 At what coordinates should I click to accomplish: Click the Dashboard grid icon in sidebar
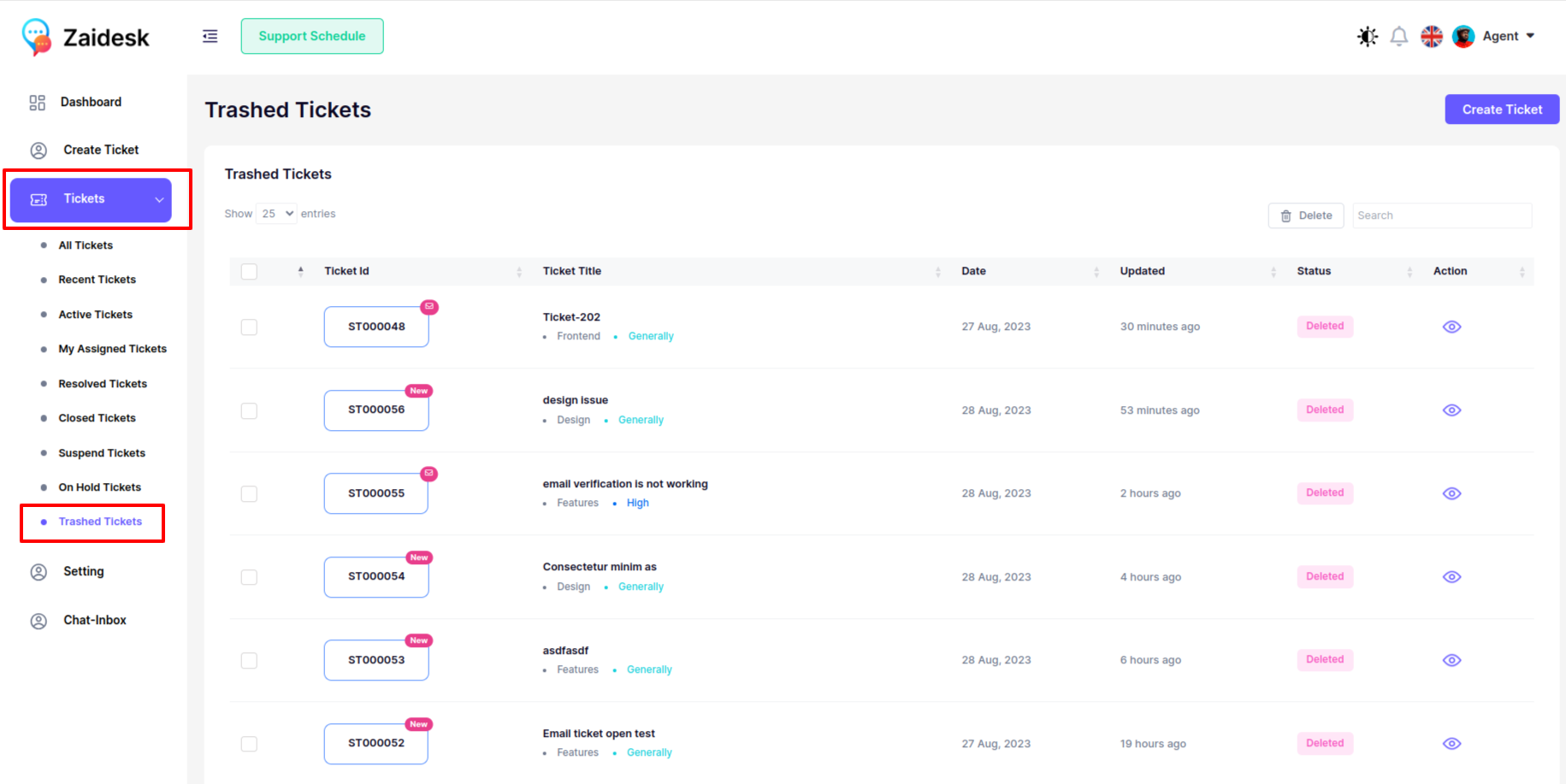pos(38,103)
